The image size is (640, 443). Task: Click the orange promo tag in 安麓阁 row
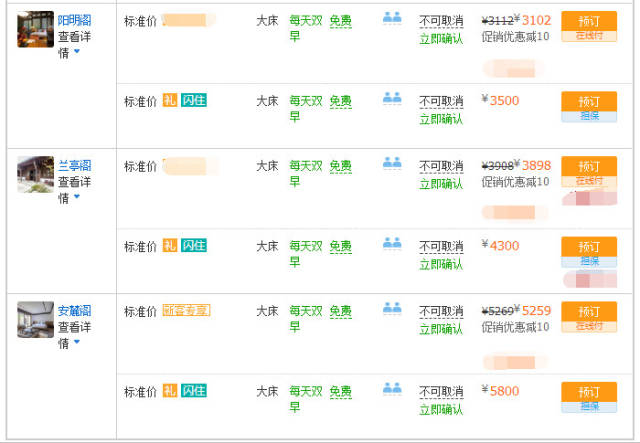(x=186, y=311)
